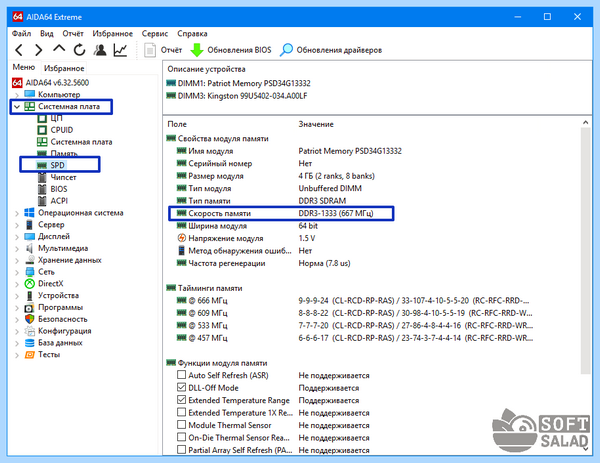
Task: Go back with the left arrow toolbar icon
Action: point(19,50)
